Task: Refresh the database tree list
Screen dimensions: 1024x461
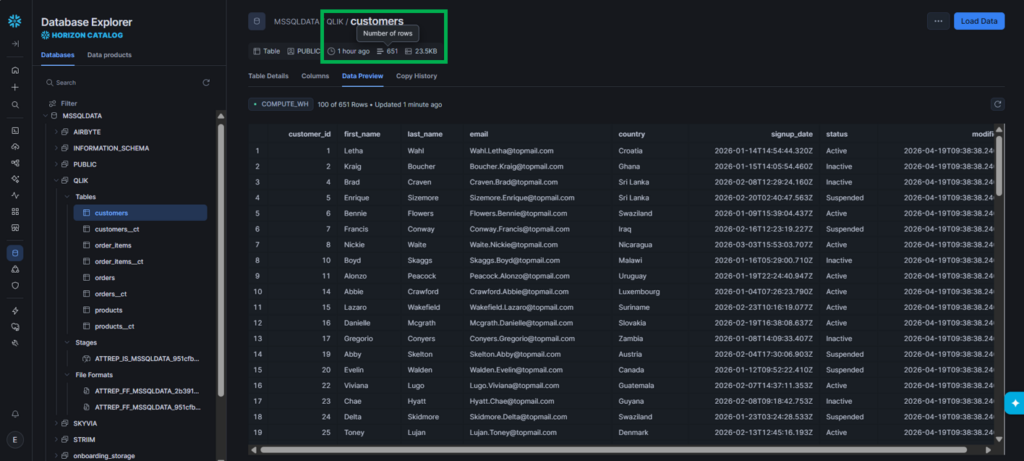Action: (x=206, y=83)
